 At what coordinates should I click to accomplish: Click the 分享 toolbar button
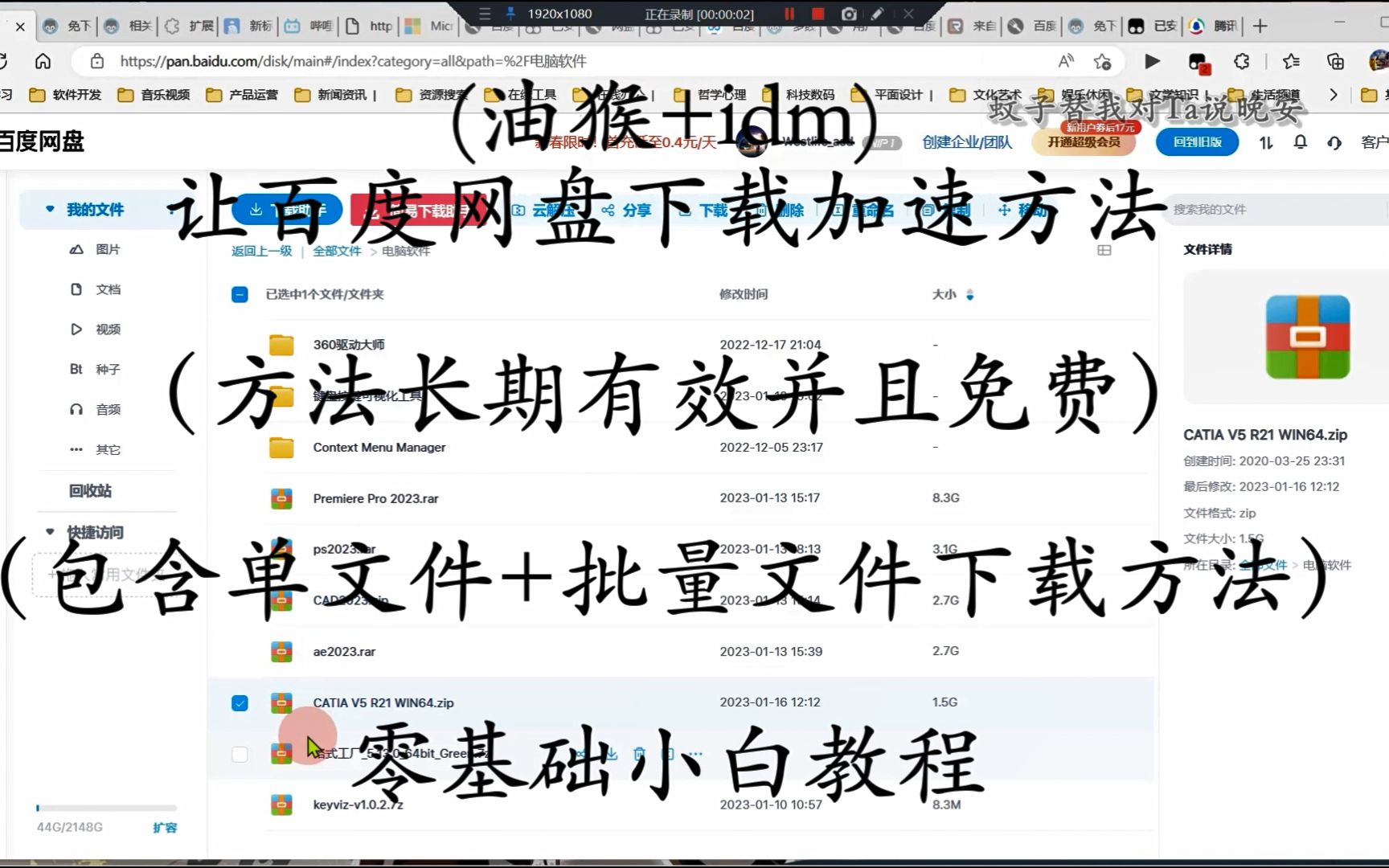[x=627, y=210]
